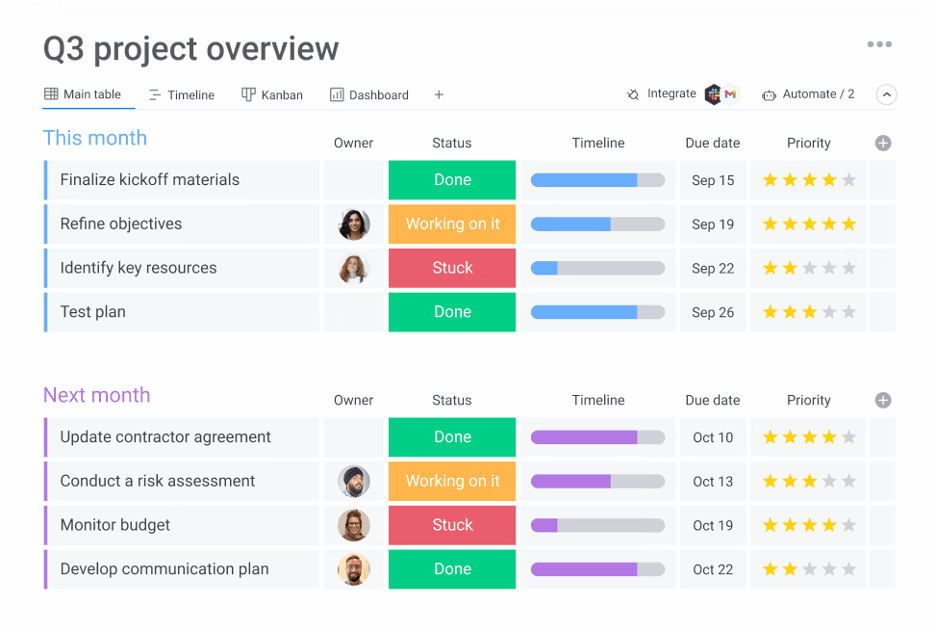Screen dimensions: 936x632
Task: Click the timeline progress bar for Finalize kickoff materials
Action: [x=598, y=180]
